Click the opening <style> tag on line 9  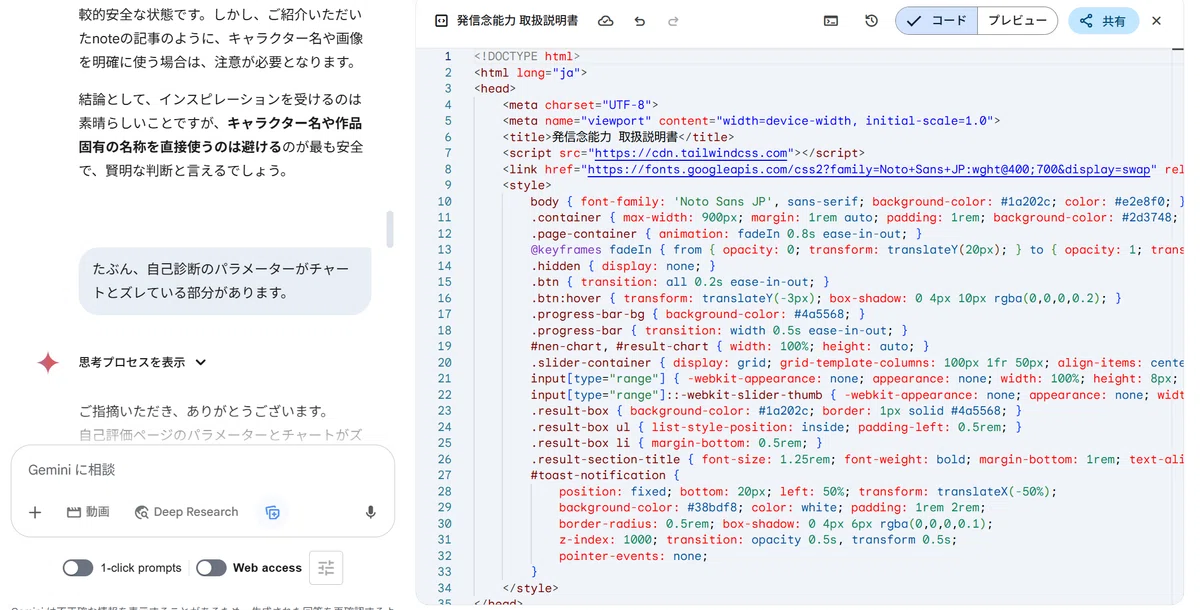pyautogui.click(x=527, y=185)
